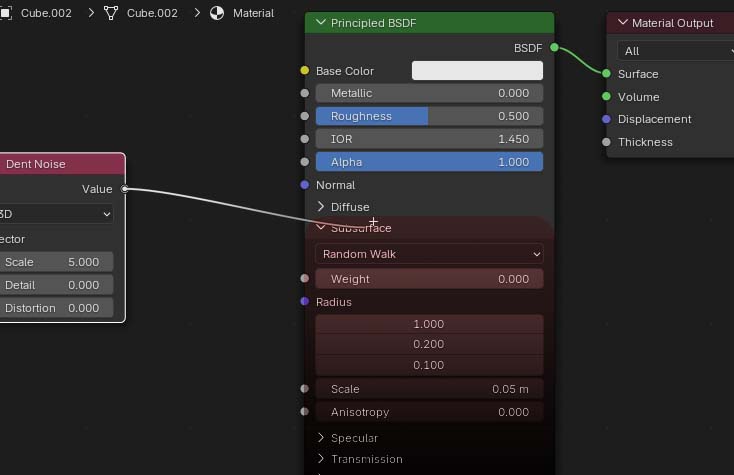Open the All target dropdown in Material Output
The image size is (734, 475).
(x=675, y=51)
